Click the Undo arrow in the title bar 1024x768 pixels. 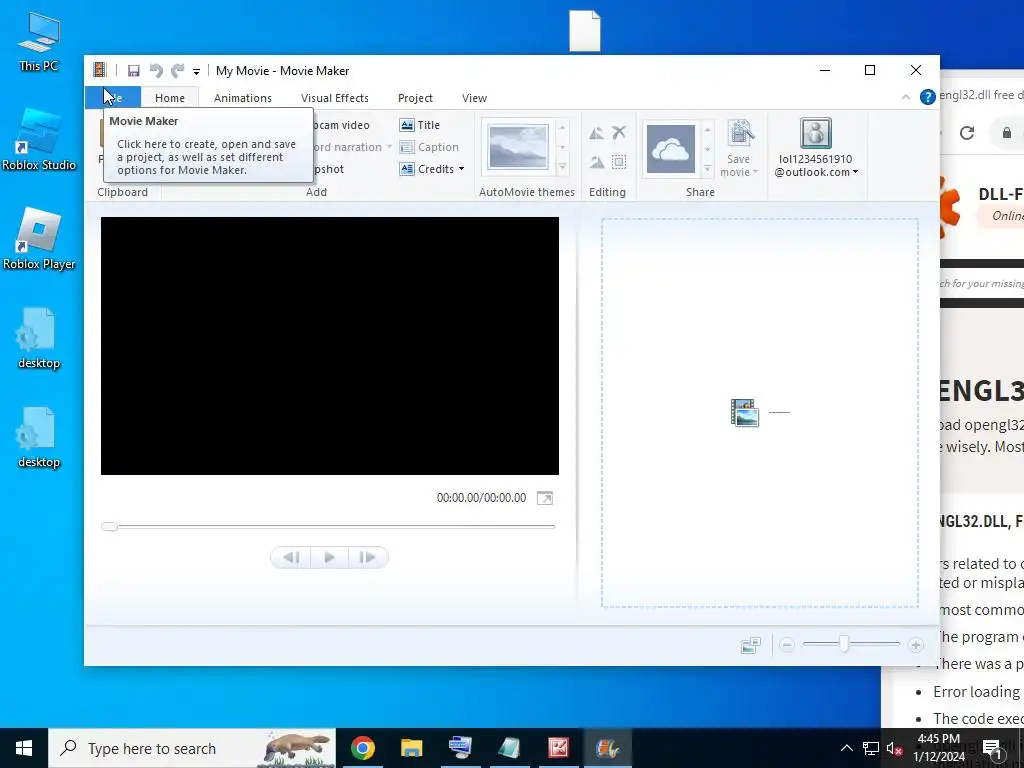(x=155, y=71)
